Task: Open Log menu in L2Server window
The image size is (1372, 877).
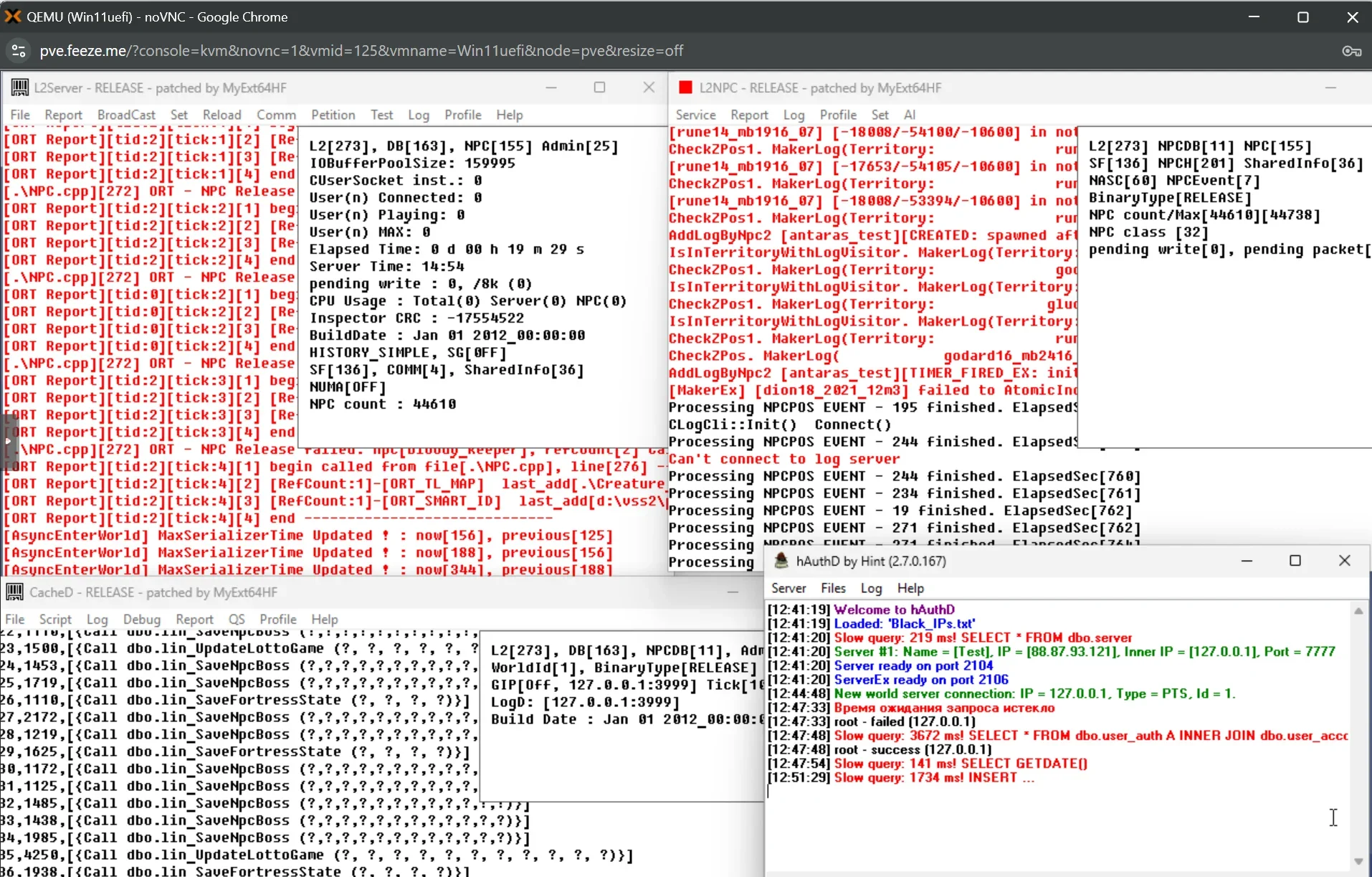Action: (419, 115)
